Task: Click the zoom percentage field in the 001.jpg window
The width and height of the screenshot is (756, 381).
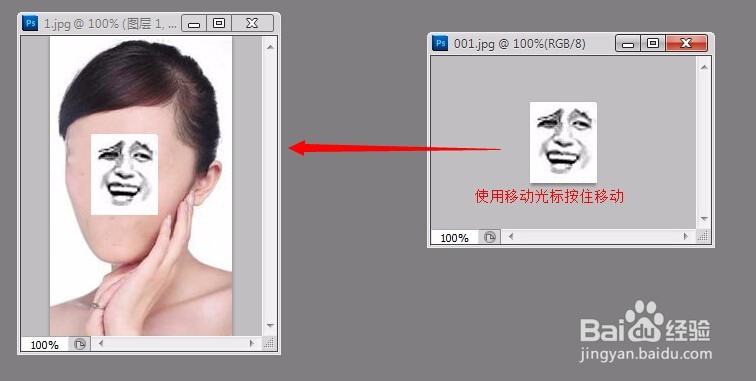Action: (454, 237)
